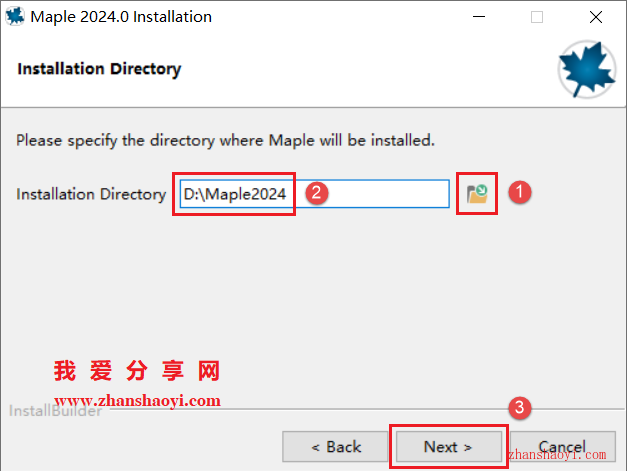Cancel the Maple installation

pos(563,447)
